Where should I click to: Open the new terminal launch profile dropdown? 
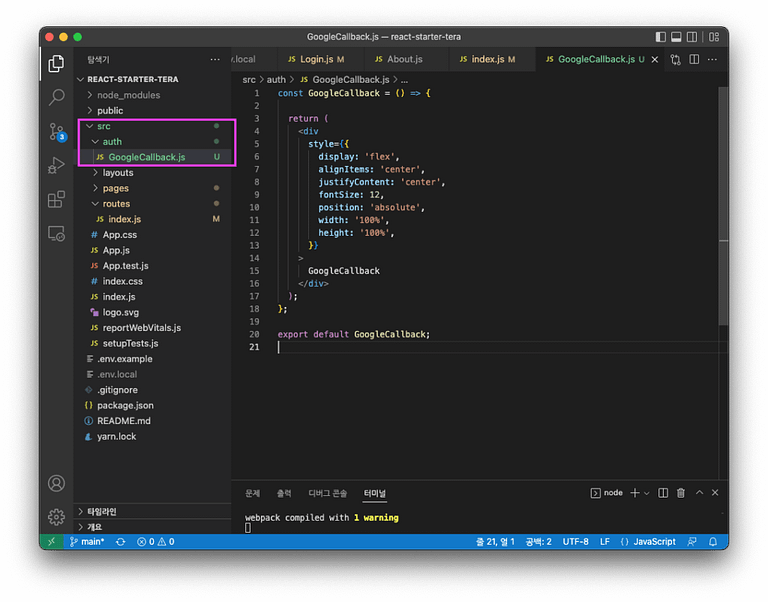[x=647, y=493]
